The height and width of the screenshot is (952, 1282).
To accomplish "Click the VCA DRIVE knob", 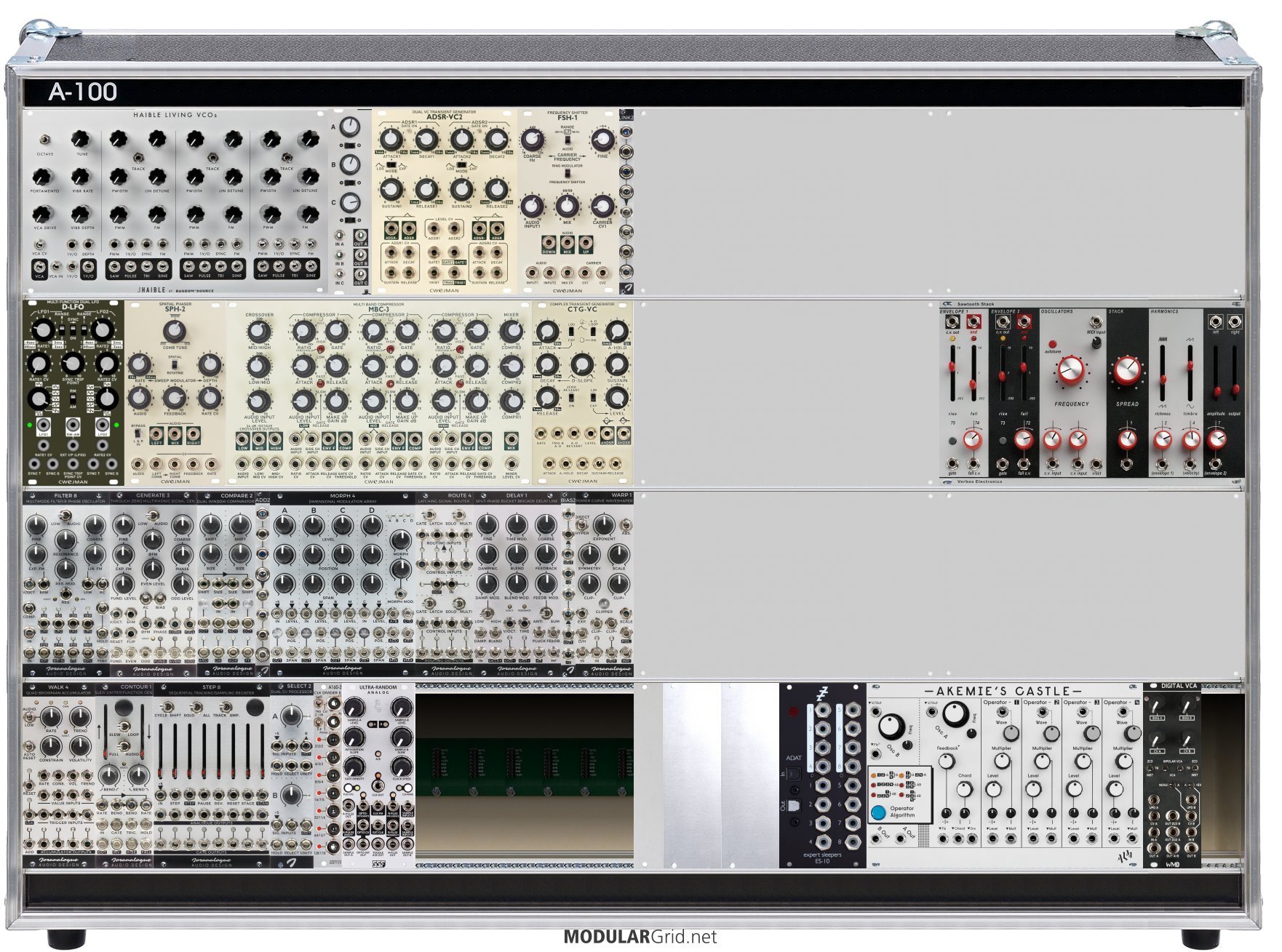I will [44, 215].
